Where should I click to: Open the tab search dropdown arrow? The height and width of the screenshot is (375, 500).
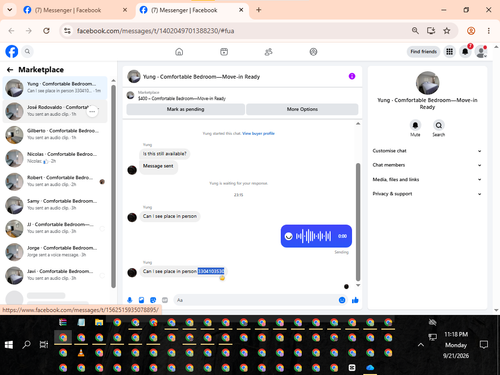10,10
